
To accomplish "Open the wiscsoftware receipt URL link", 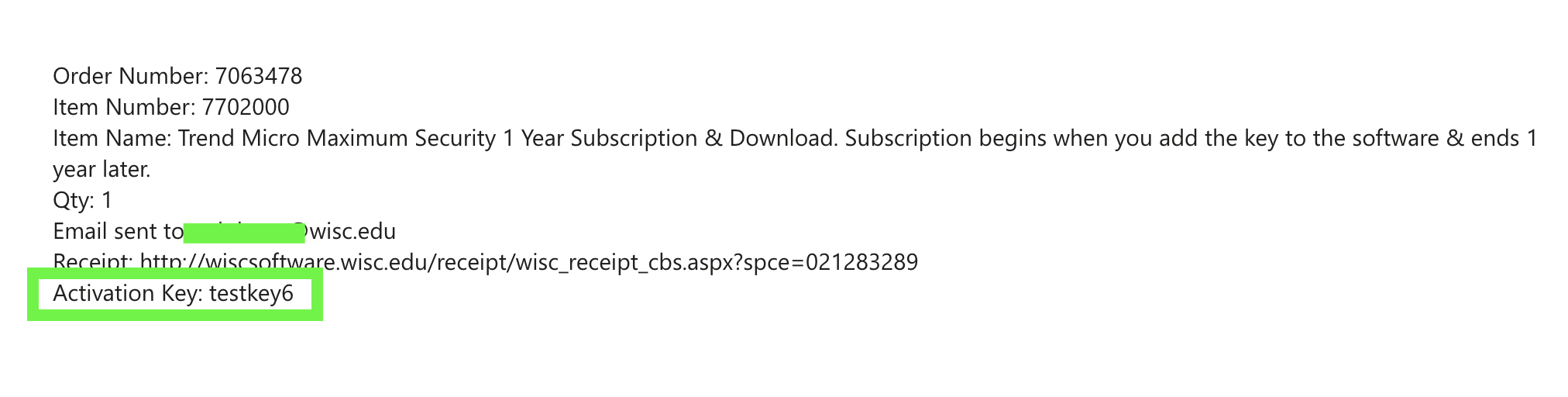I will click(x=529, y=262).
